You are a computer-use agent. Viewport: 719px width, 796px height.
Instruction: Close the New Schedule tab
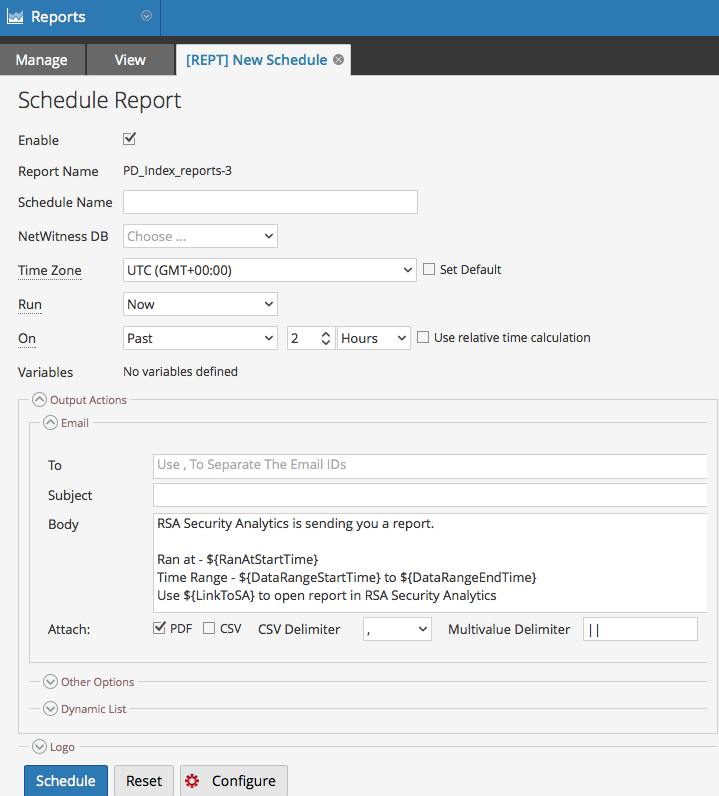tap(339, 60)
